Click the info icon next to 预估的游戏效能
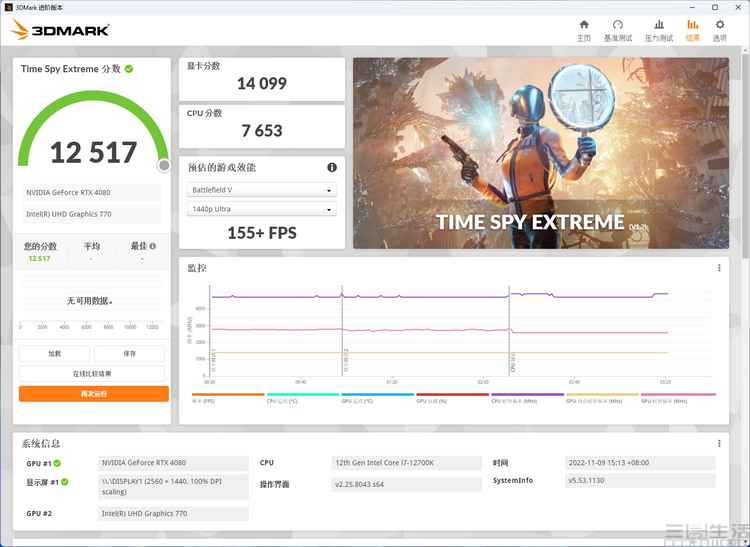This screenshot has height=547, width=750. [x=332, y=167]
